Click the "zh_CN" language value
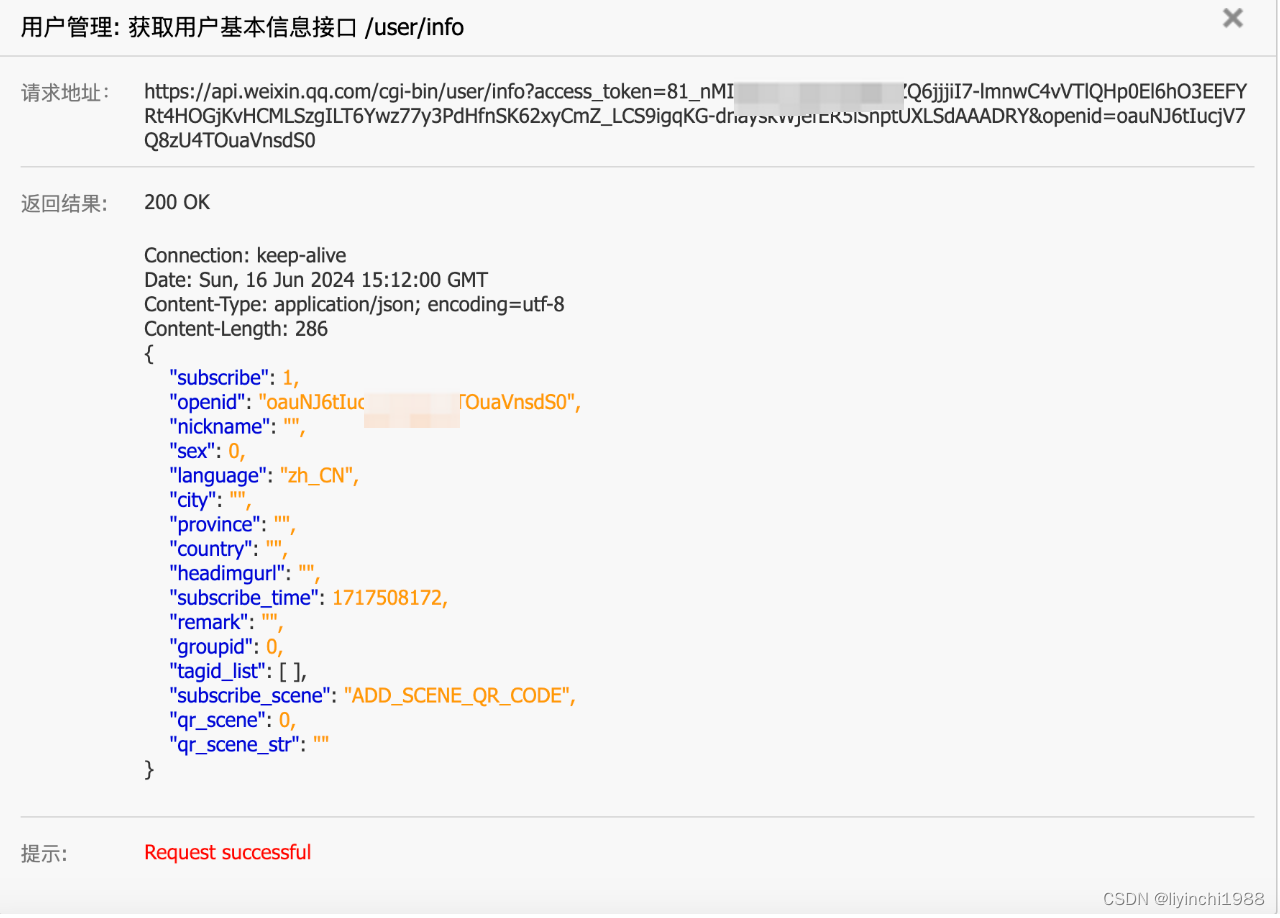The image size is (1280, 918). click(318, 476)
